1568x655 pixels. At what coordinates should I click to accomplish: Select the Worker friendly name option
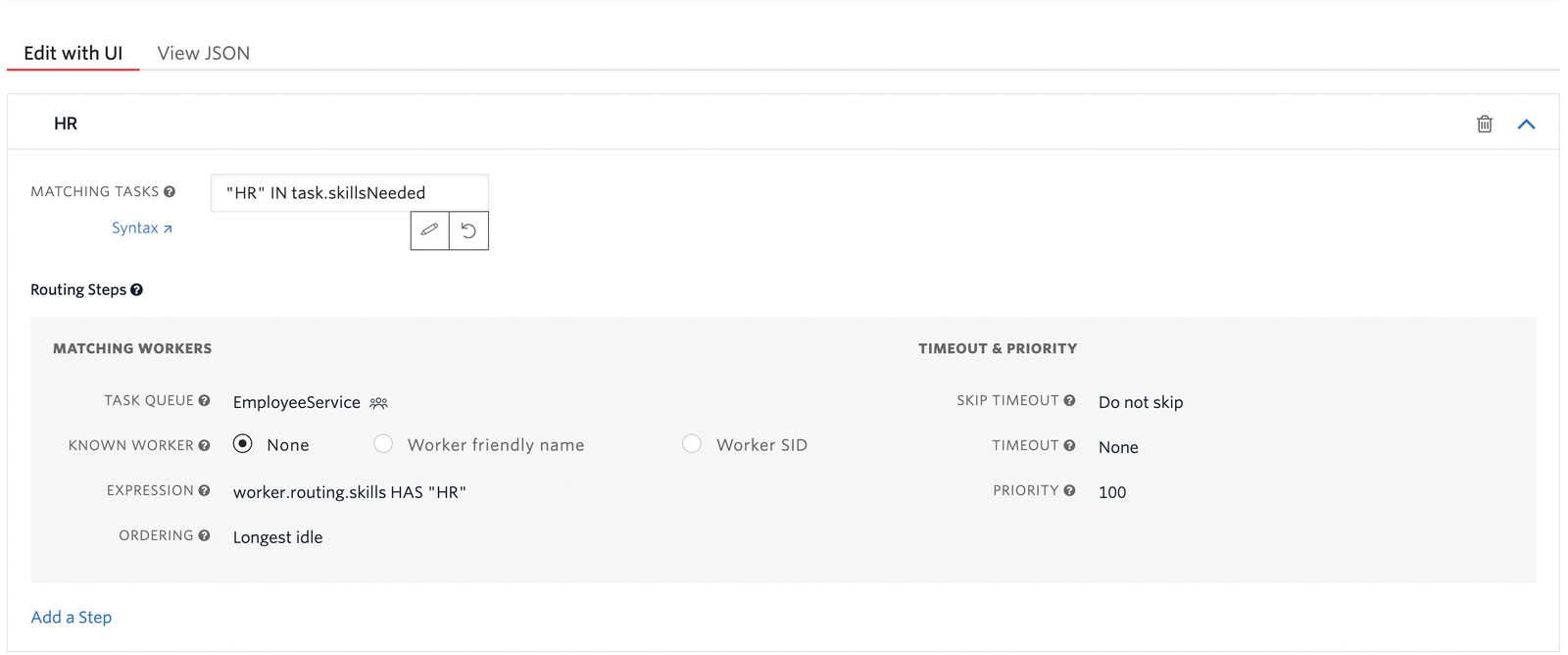click(x=383, y=444)
